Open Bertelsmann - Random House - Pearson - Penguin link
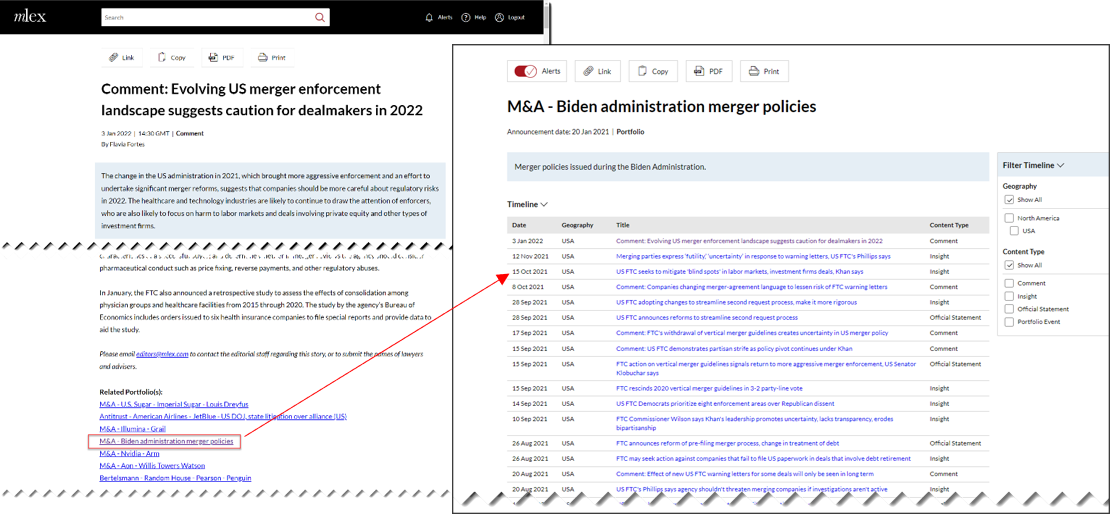The image size is (1110, 514). point(176,478)
